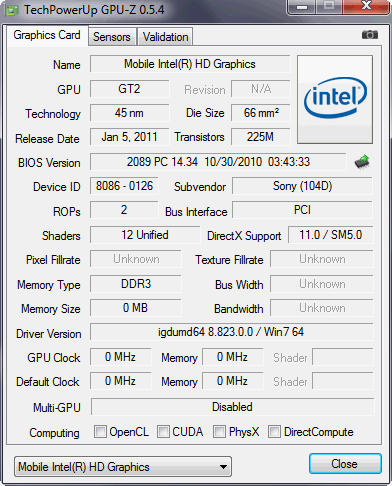The image size is (392, 486).
Task: Click the Die Size value 66 mm²
Action: pos(261,113)
